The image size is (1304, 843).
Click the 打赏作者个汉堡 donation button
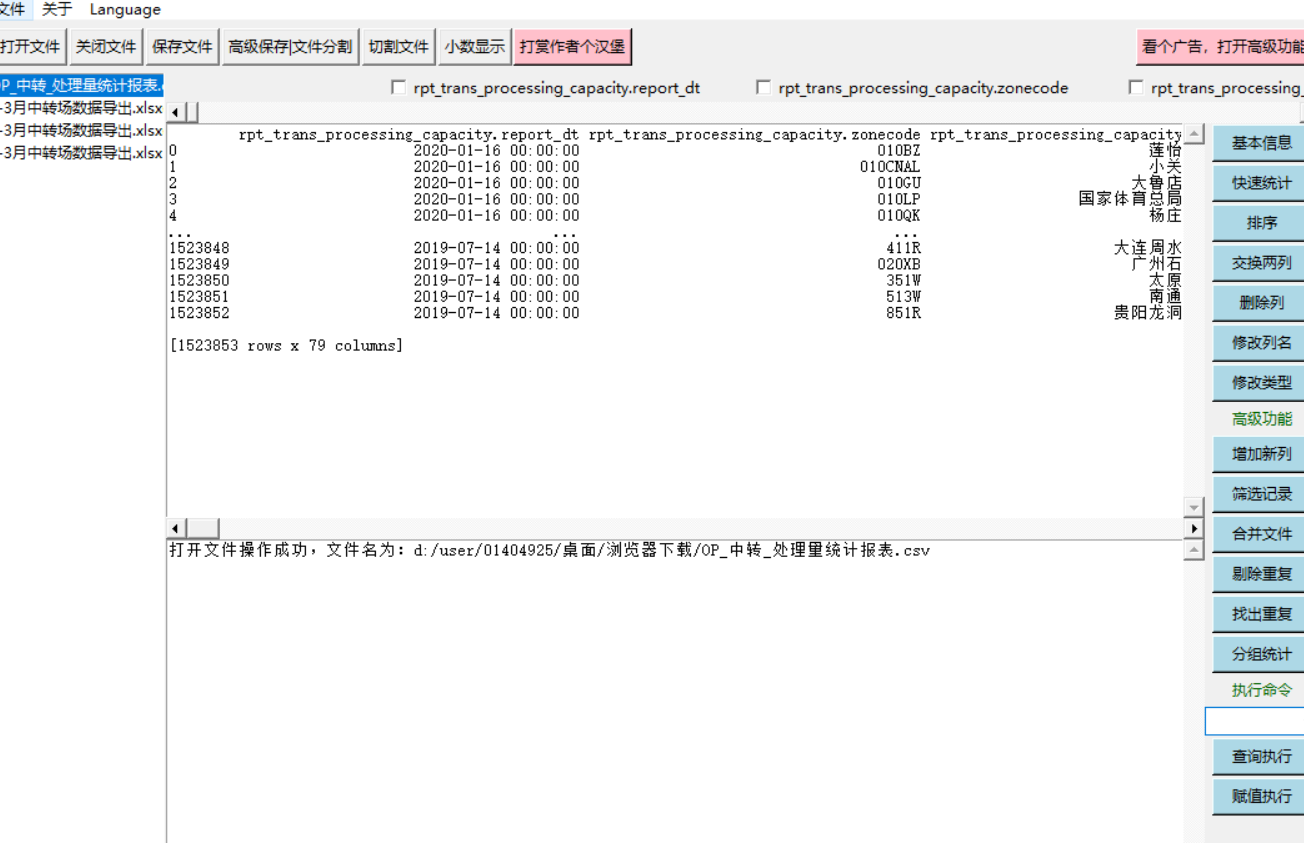coord(573,45)
